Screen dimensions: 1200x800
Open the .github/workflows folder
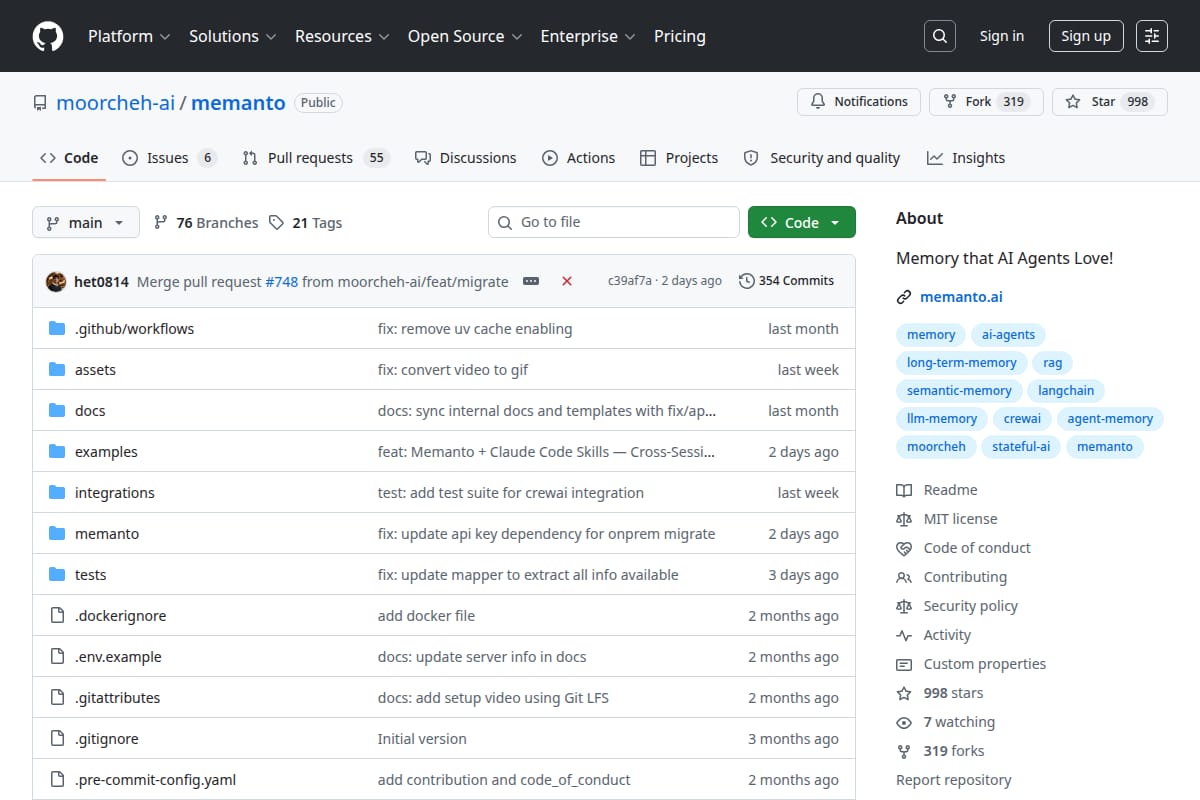click(x=134, y=328)
